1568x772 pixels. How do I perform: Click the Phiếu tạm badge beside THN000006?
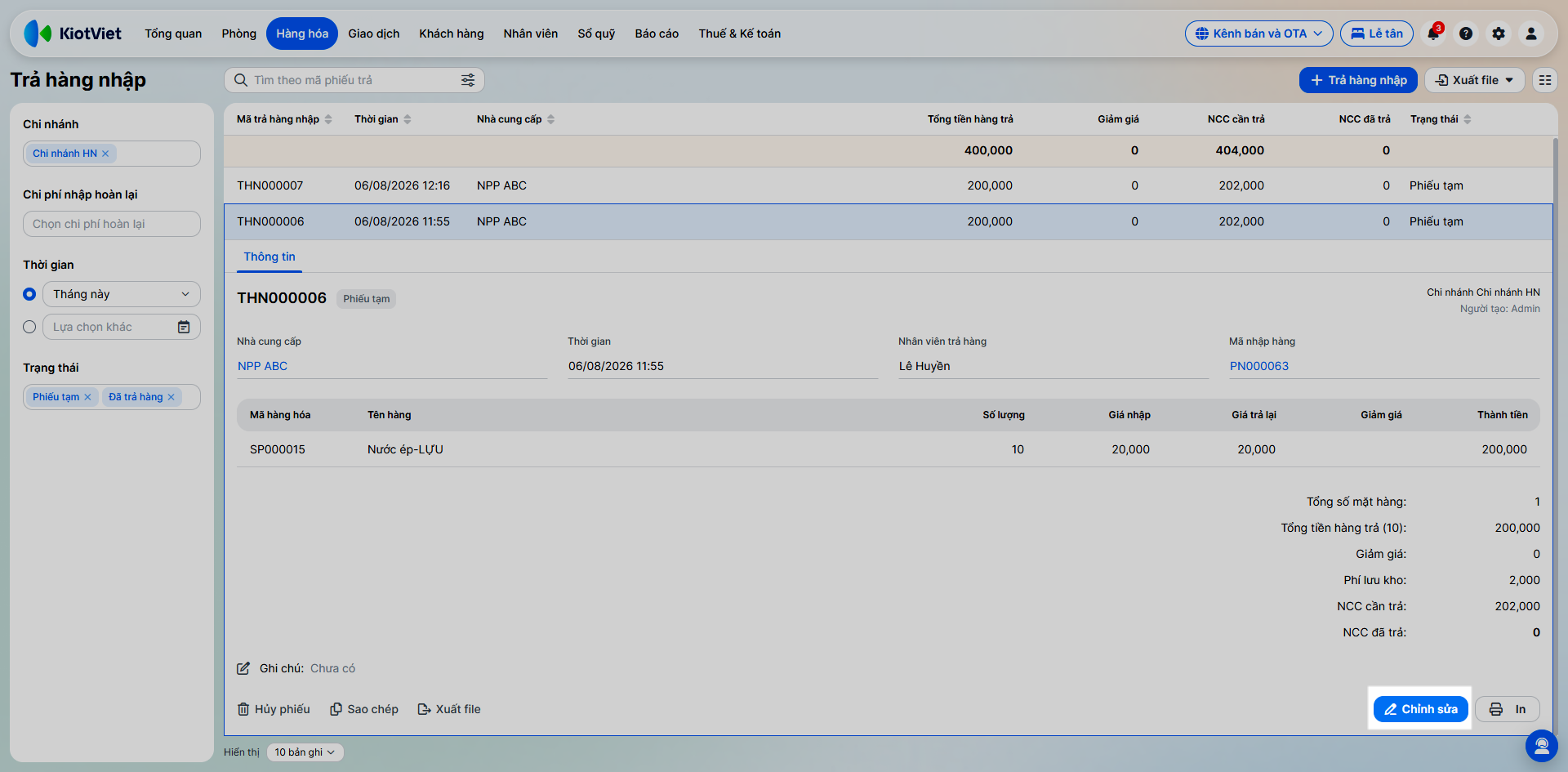pos(366,299)
